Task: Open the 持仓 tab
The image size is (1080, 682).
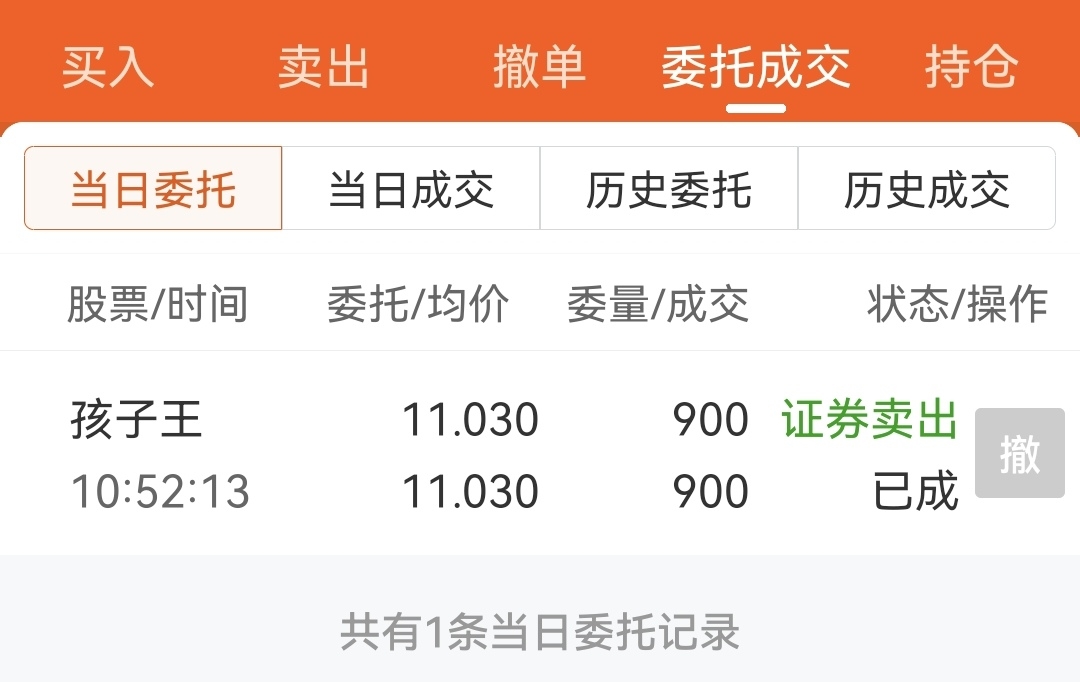Action: coord(971,67)
